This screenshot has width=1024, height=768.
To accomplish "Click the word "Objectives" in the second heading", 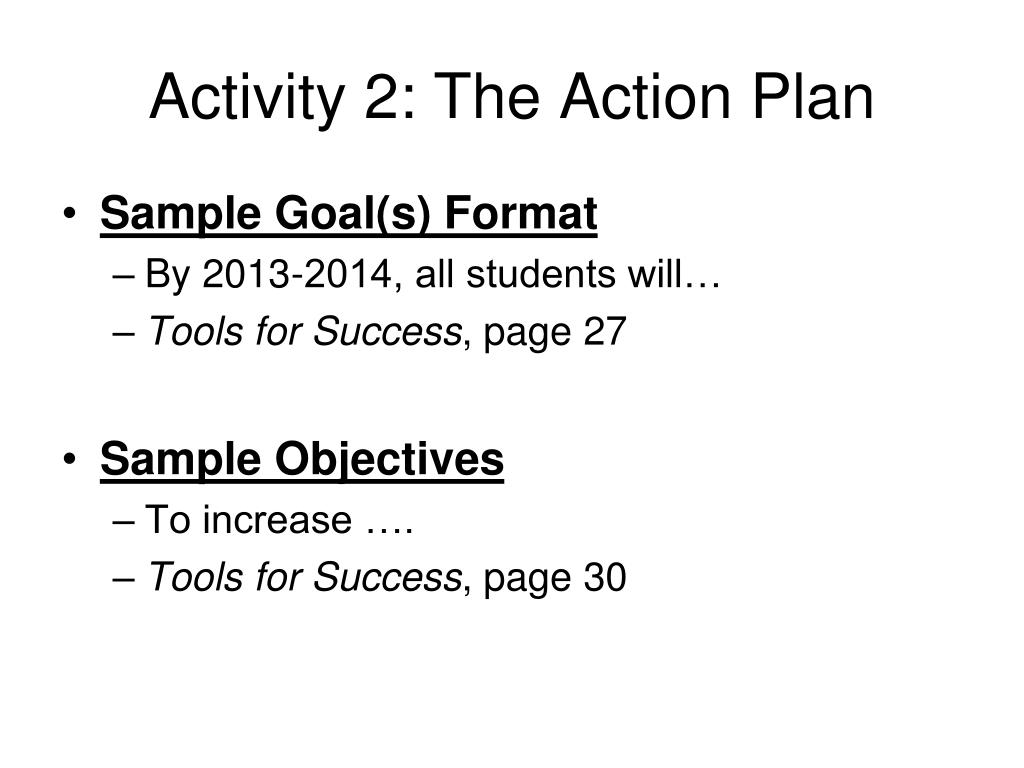I will [x=389, y=460].
